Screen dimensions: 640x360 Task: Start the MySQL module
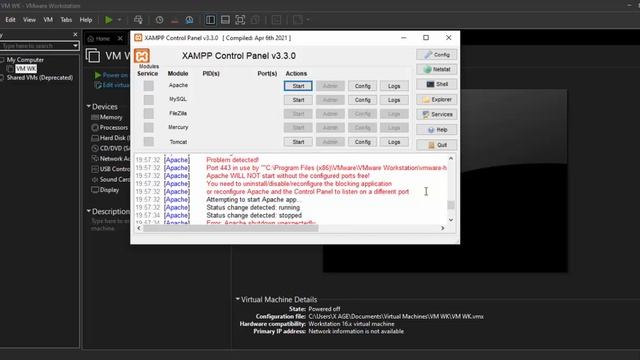[298, 100]
